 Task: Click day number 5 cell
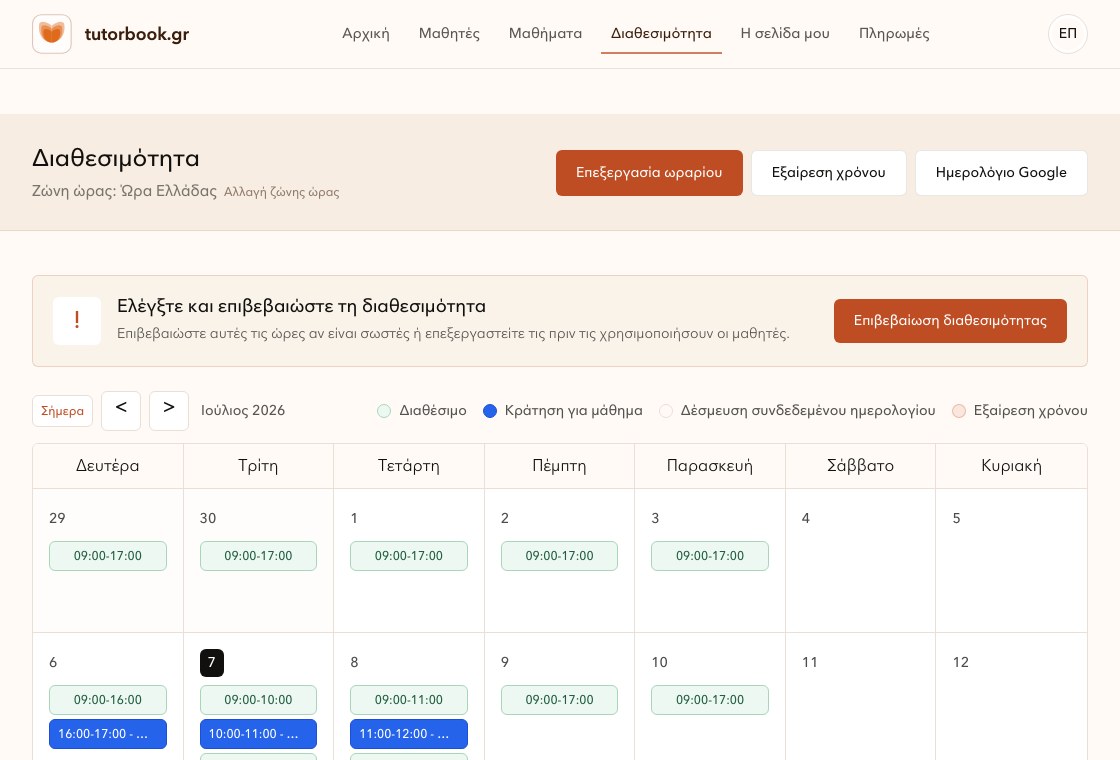(x=1011, y=561)
